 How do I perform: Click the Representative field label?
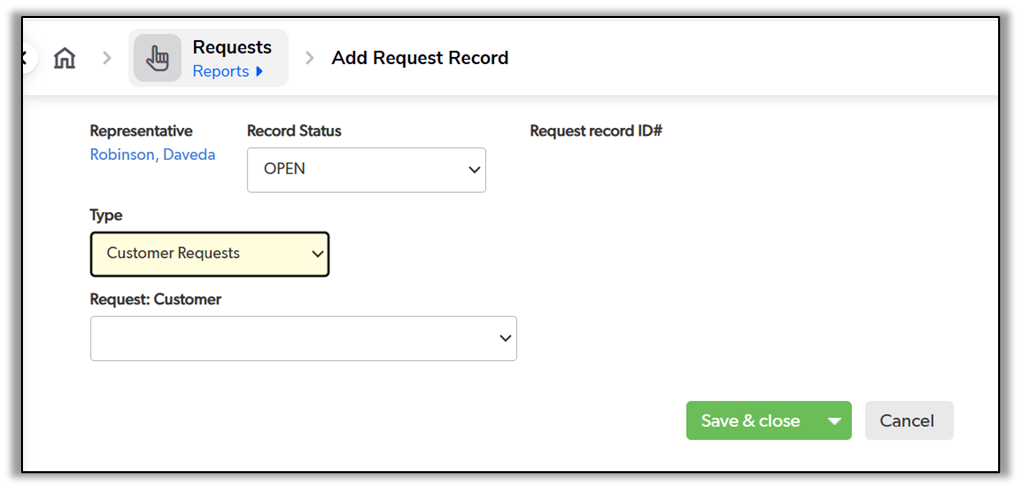point(141,131)
